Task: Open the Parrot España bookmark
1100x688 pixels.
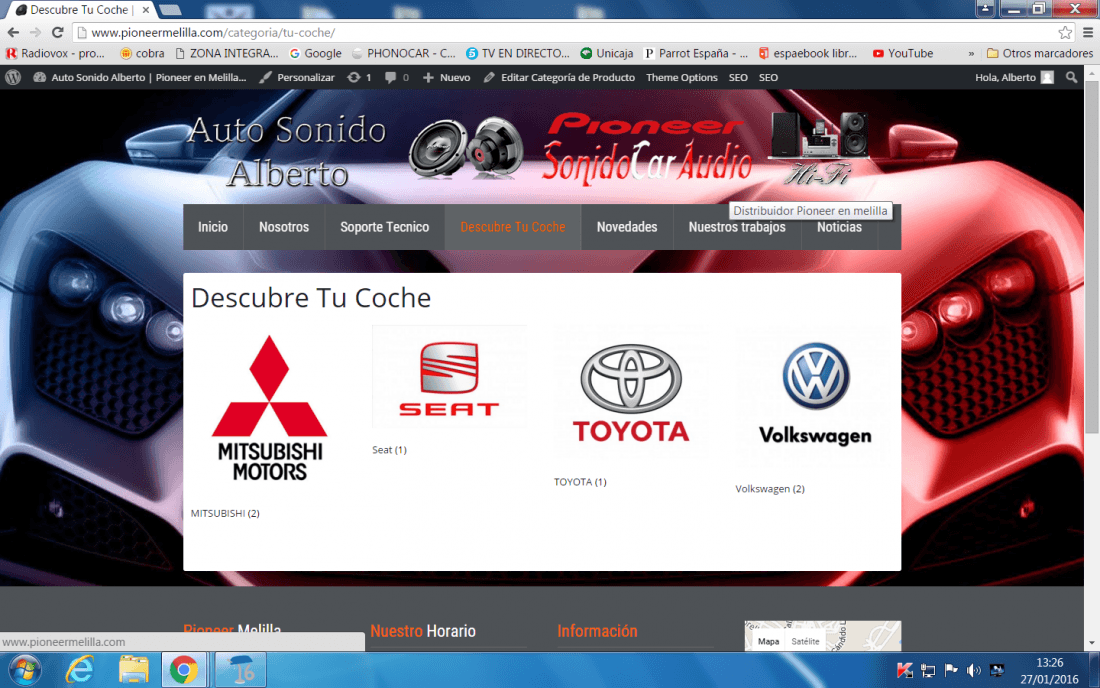Action: (x=696, y=53)
